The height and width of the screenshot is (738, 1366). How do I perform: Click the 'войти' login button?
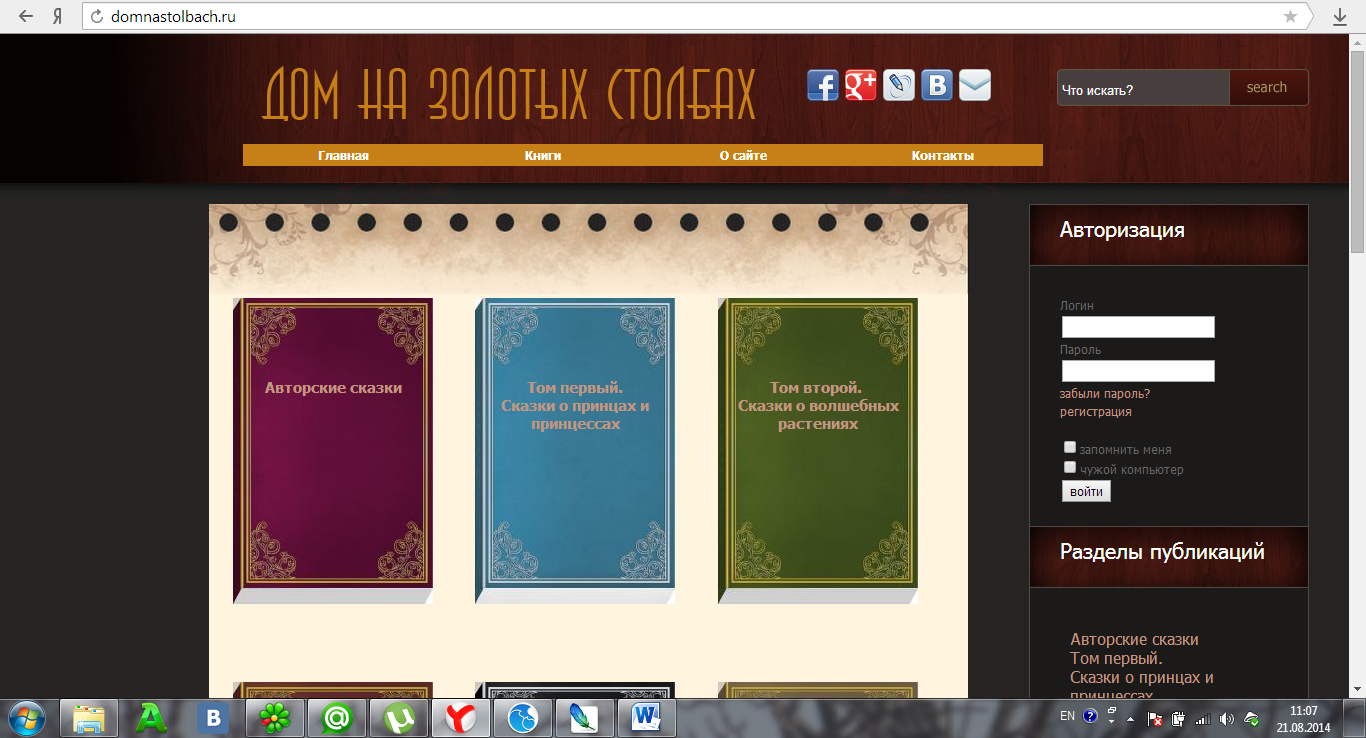(1086, 491)
